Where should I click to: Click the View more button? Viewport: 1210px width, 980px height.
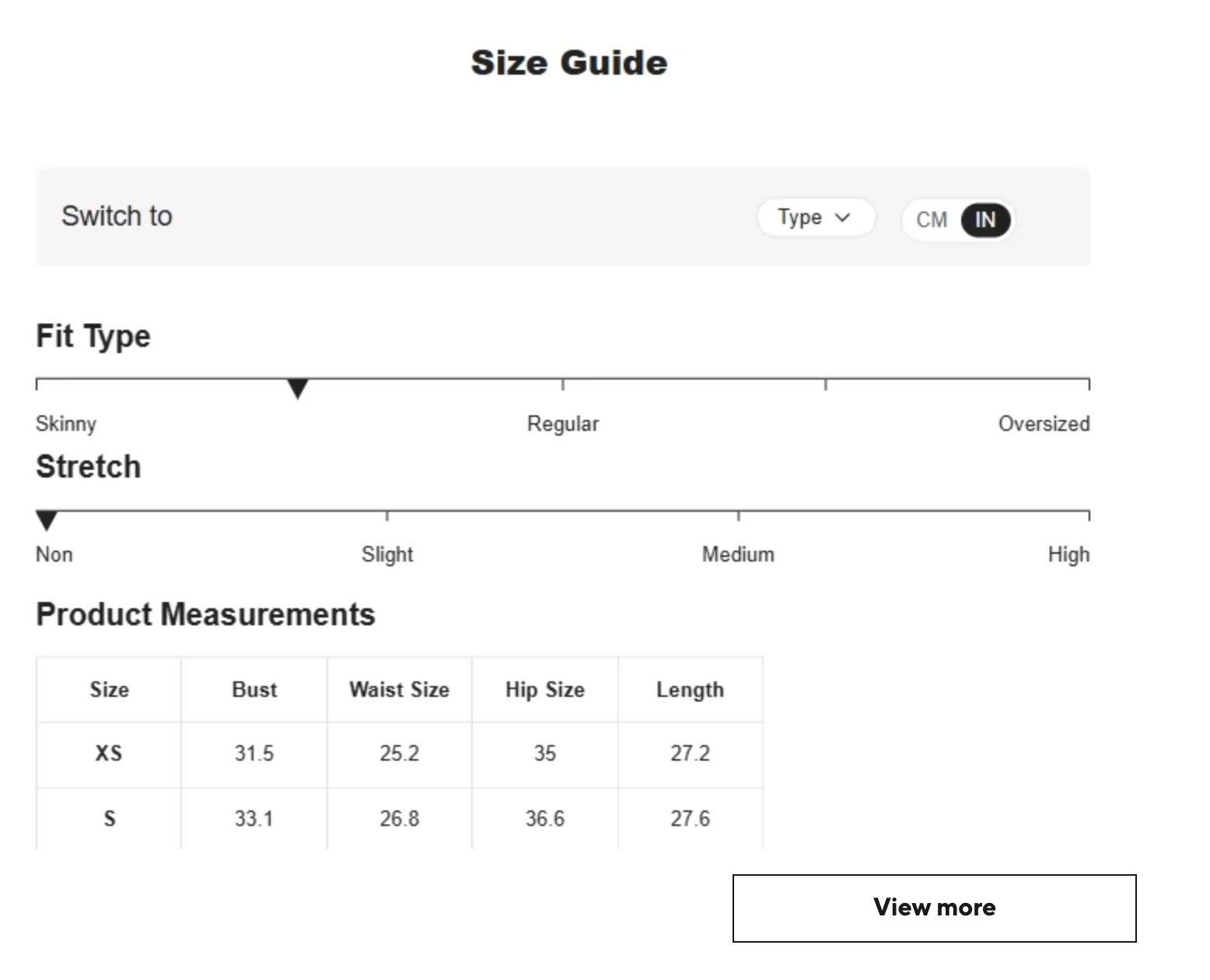point(934,908)
